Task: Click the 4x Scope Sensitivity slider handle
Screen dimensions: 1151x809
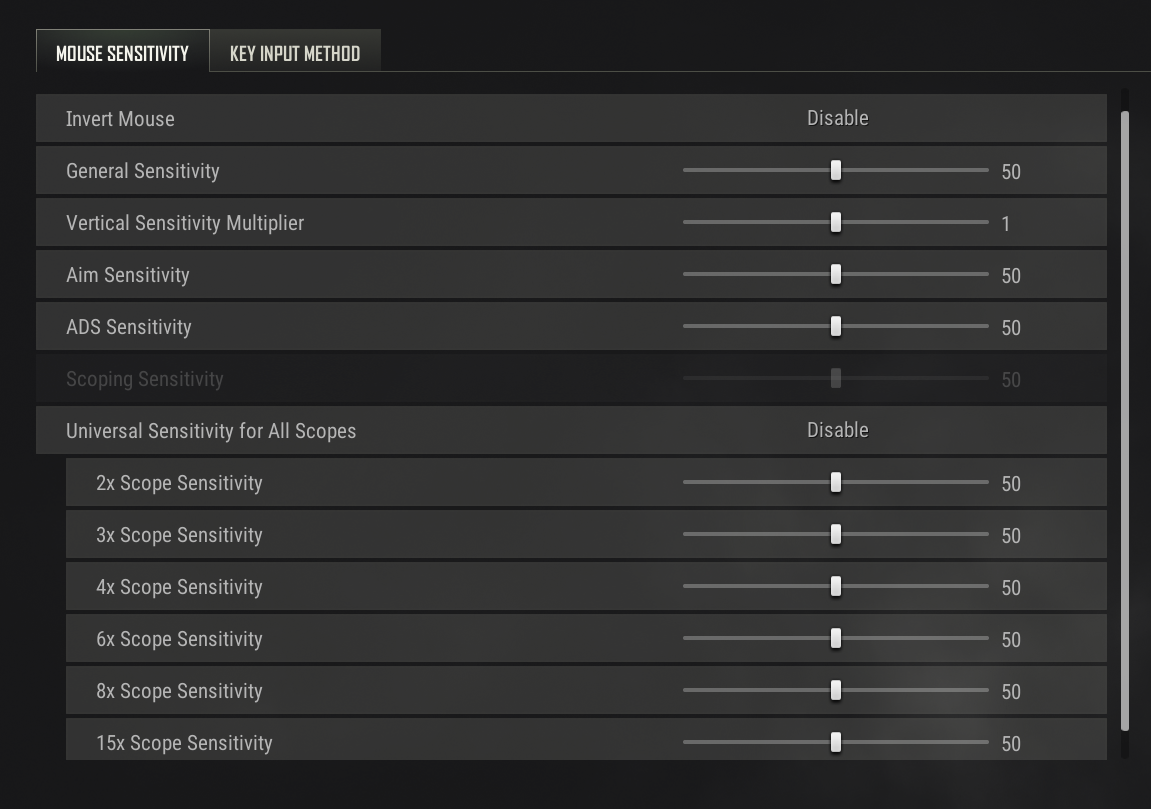Action: click(x=836, y=587)
